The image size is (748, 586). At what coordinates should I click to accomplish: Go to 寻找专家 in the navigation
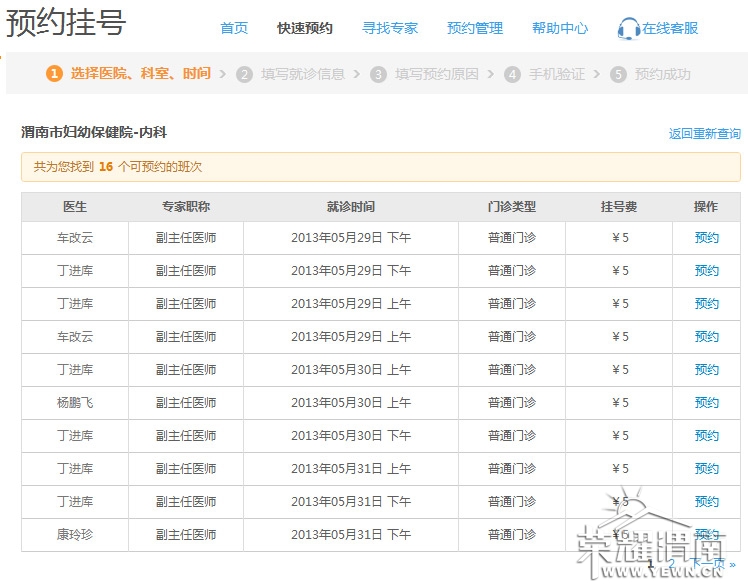click(x=390, y=28)
